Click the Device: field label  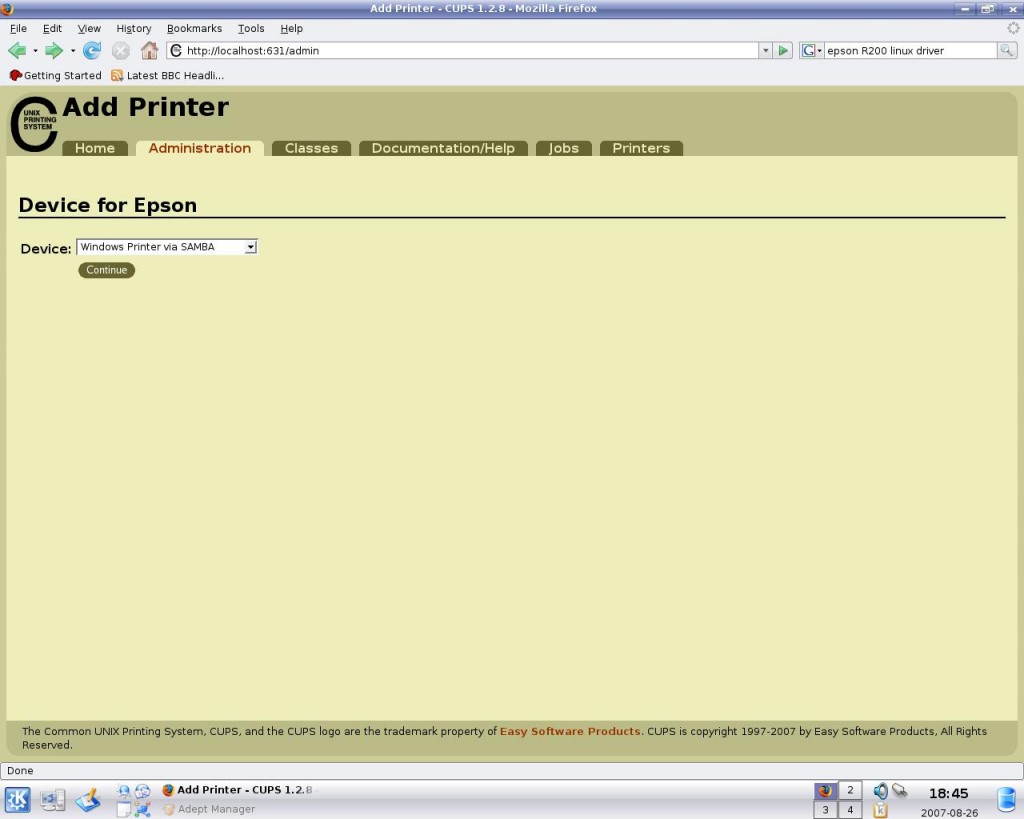pos(46,249)
